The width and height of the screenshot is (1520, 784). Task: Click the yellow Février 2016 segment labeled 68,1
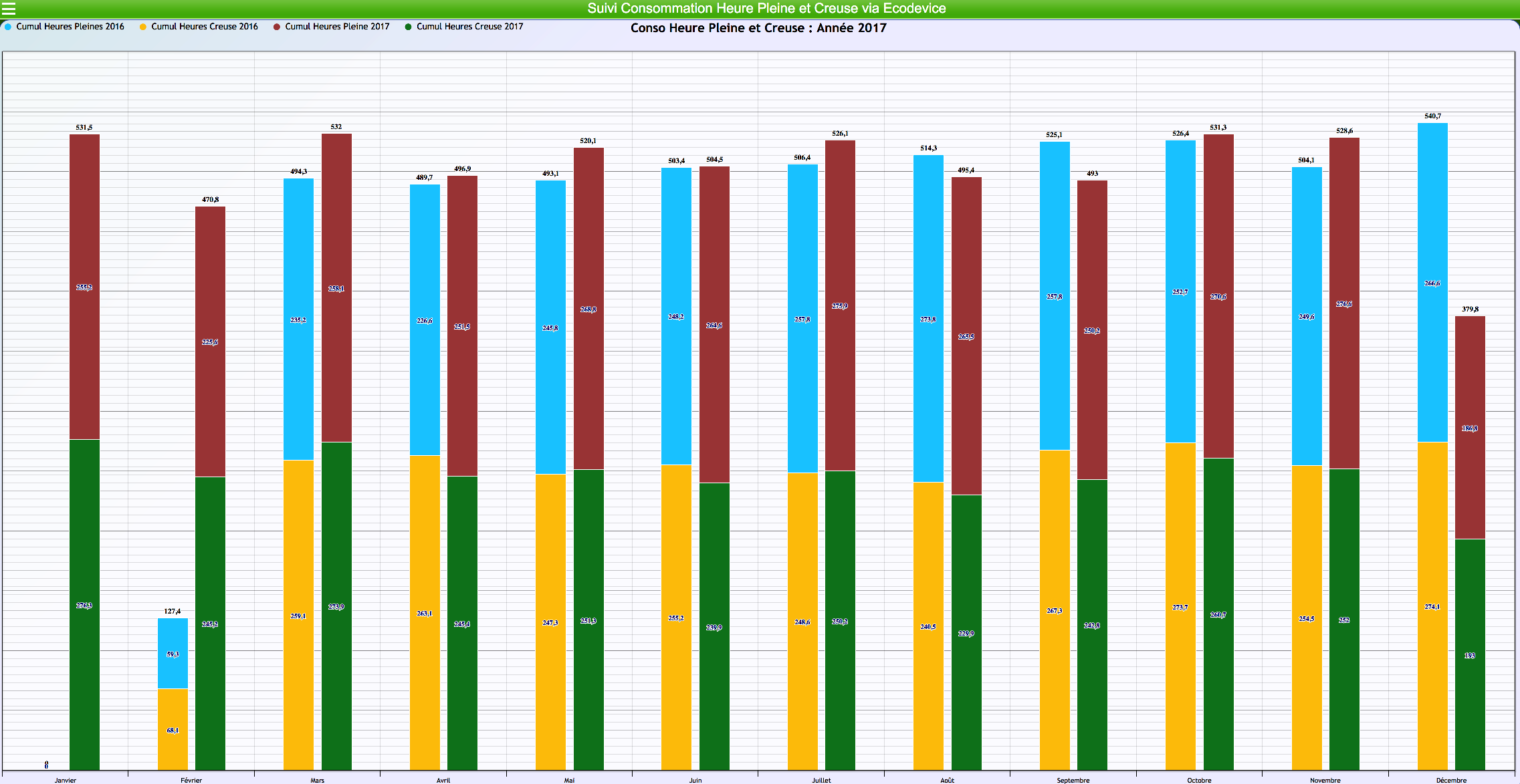(x=173, y=730)
